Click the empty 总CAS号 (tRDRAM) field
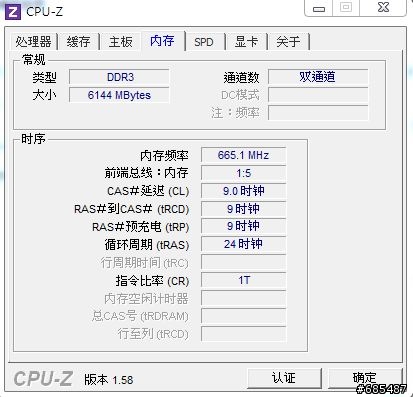The image size is (413, 397). [x=243, y=316]
